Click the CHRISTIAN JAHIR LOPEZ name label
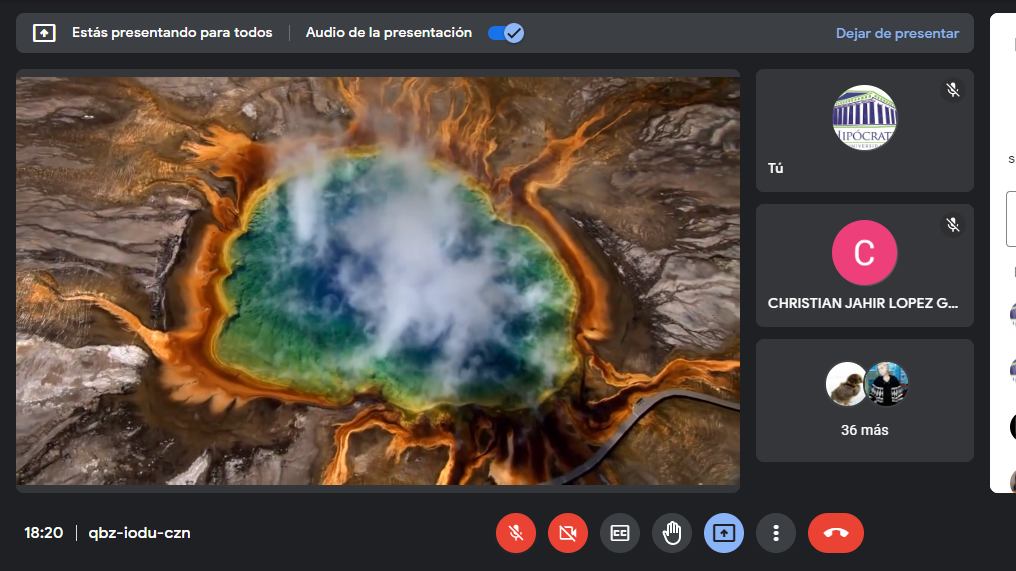Image resolution: width=1016 pixels, height=571 pixels. 864,303
